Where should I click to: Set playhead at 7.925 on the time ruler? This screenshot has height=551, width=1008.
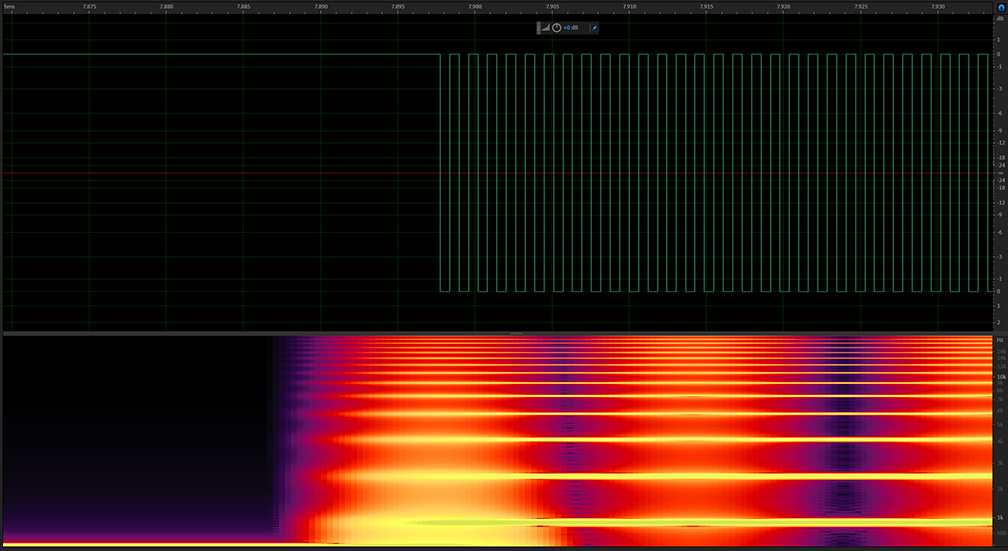pyautogui.click(x=861, y=6)
